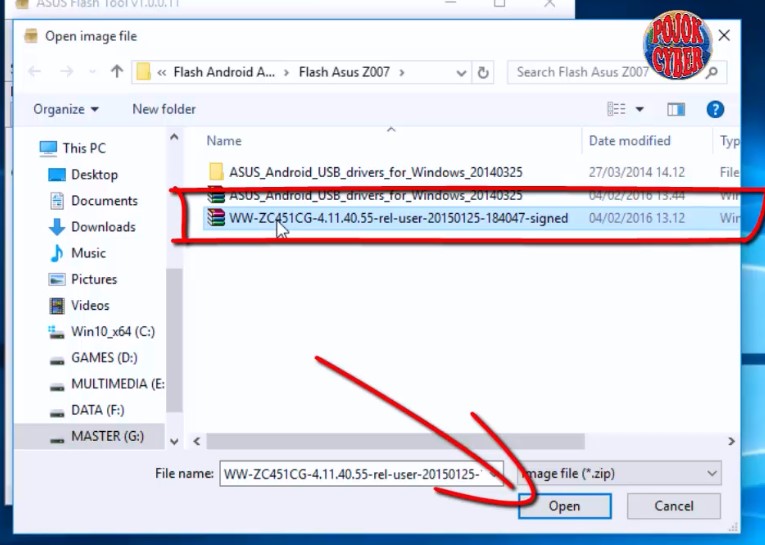Click the File name text field

pyautogui.click(x=361, y=474)
